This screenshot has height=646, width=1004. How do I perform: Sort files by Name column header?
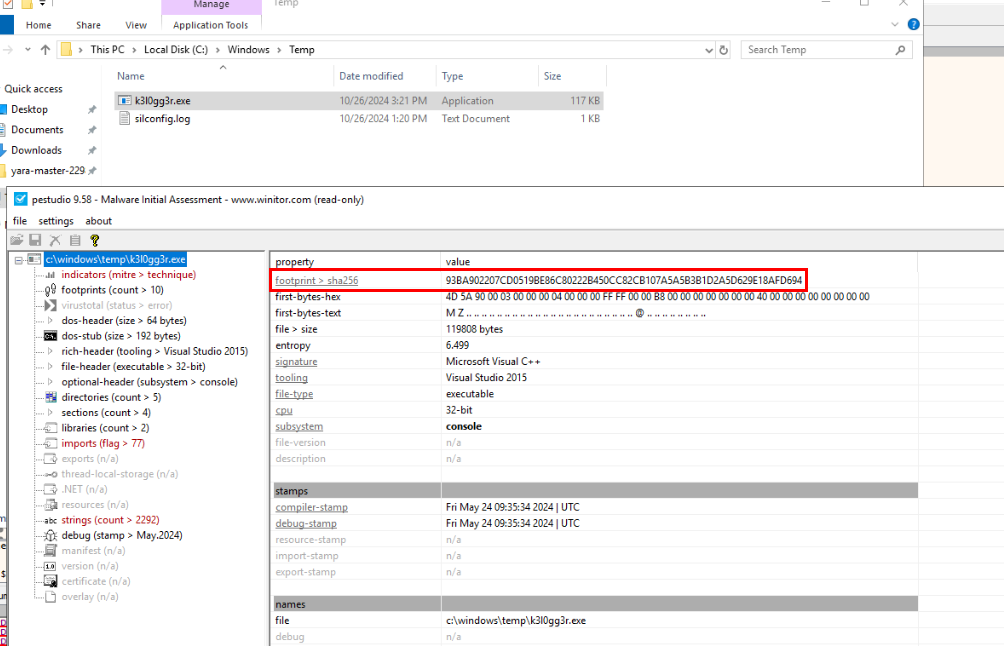(x=131, y=76)
